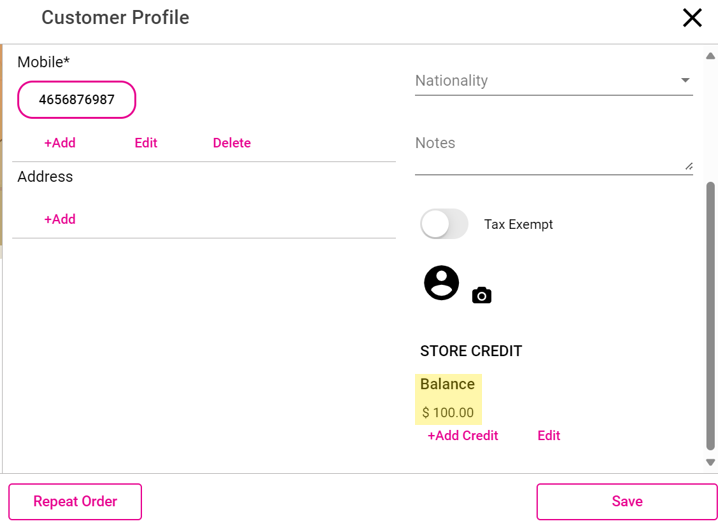Screen dimensions: 718x523
Task: Edit the store credit balance
Action: click(549, 435)
